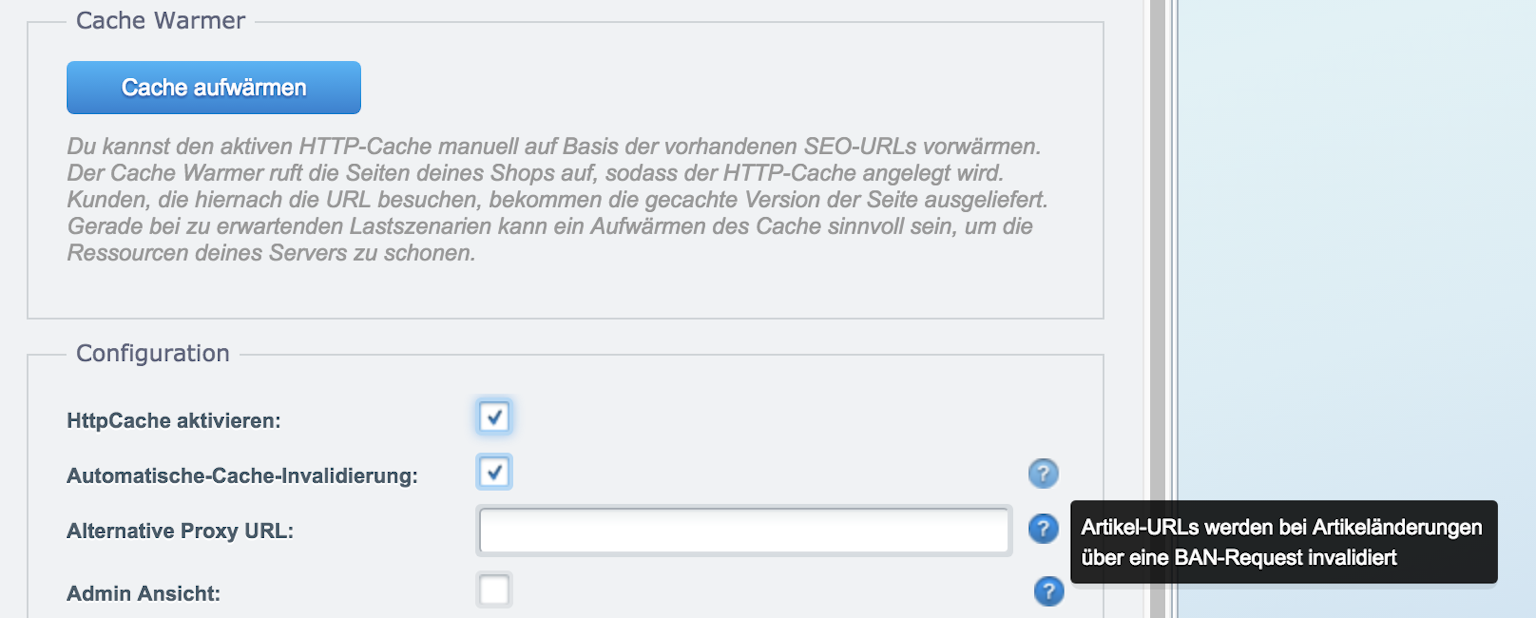The height and width of the screenshot is (618, 1536).
Task: Uncheck Automatische-Cache-Invalidierung
Action: pos(494,472)
